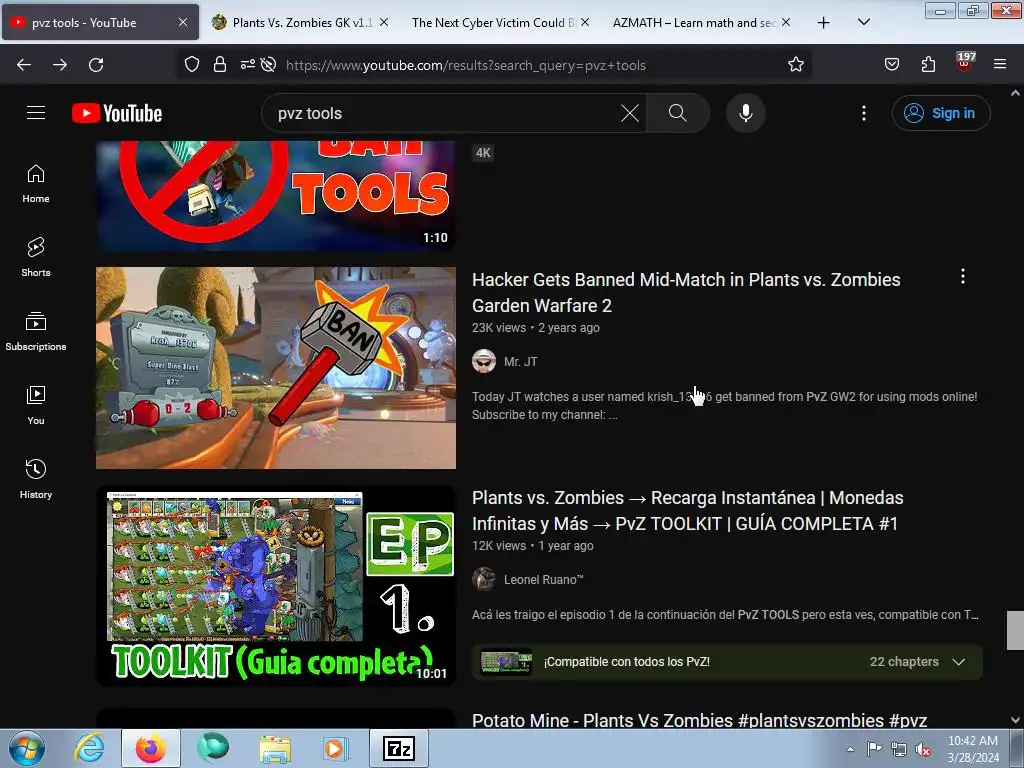
Task: Open Recarga Instantánea PvZ TOOLKIT video title
Action: (x=687, y=511)
